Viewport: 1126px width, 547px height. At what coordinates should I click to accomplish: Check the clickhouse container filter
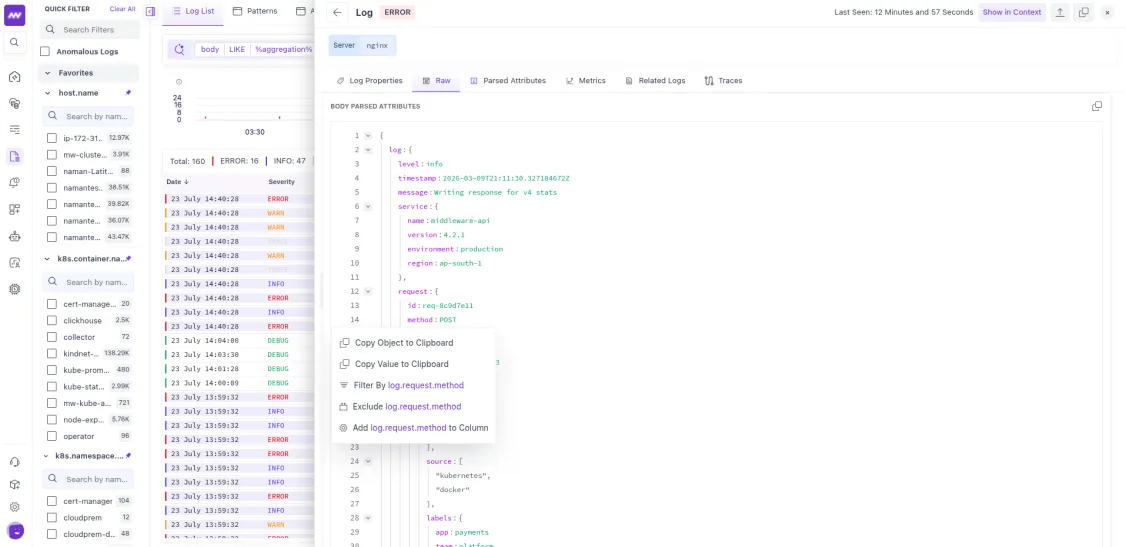pyautogui.click(x=52, y=320)
